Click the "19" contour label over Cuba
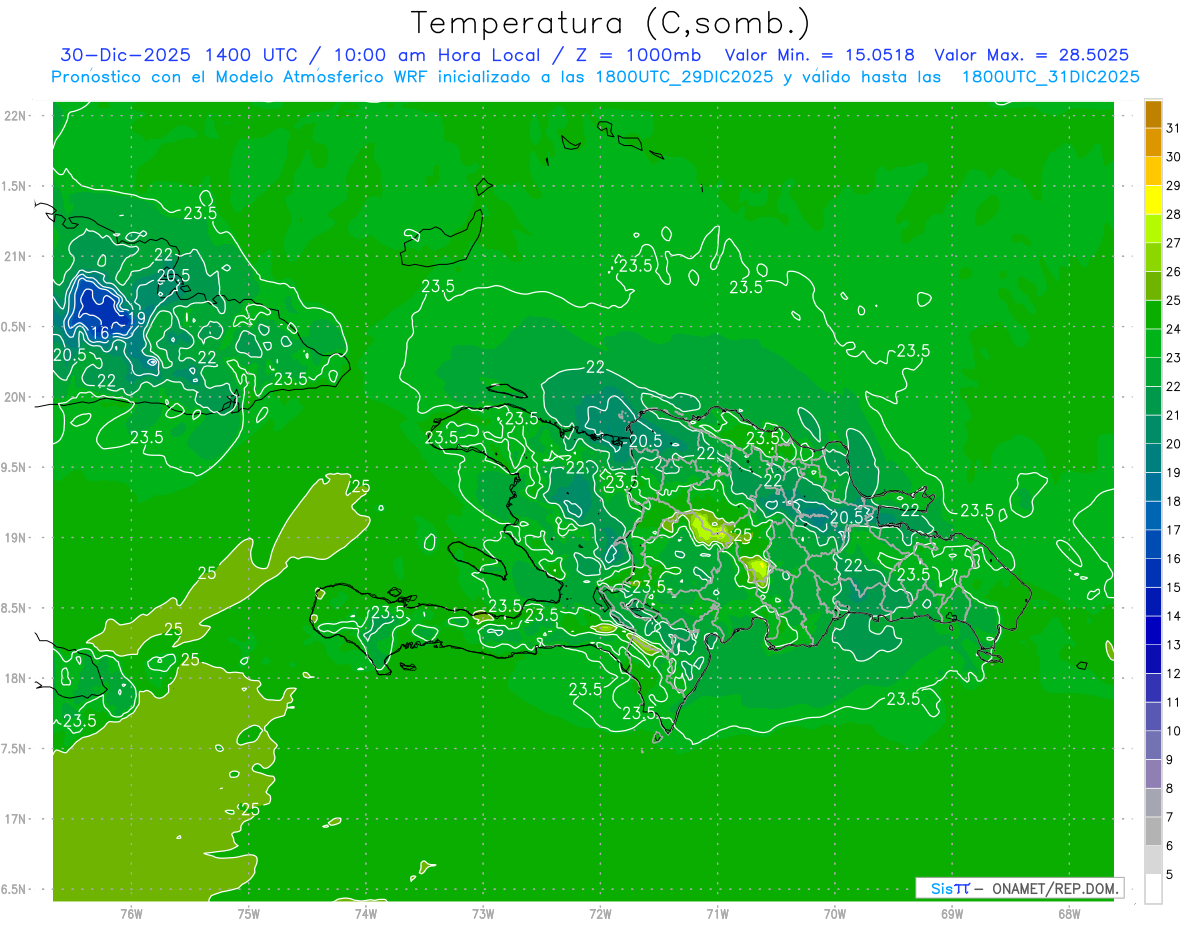Image resolution: width=1200 pixels, height=927 pixels. coord(137,318)
